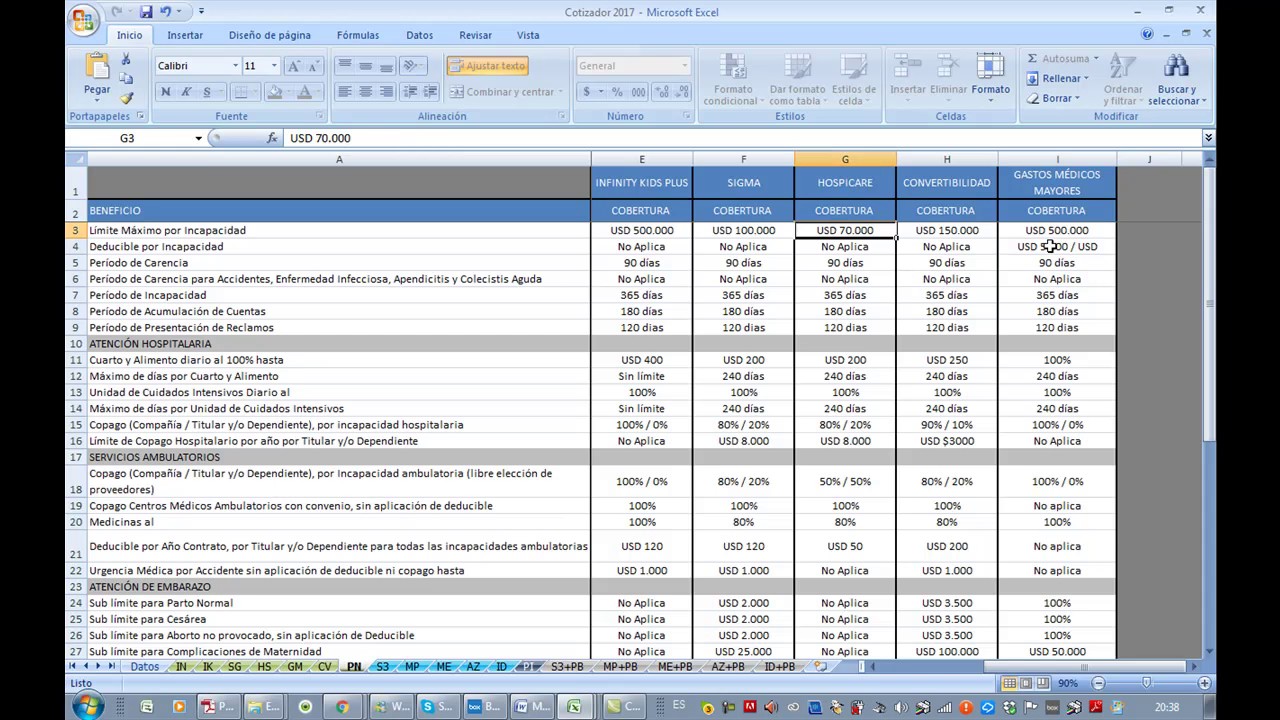Open Buscar y seleccionar binoculars
The width and height of the screenshot is (1280, 720).
tap(1177, 78)
